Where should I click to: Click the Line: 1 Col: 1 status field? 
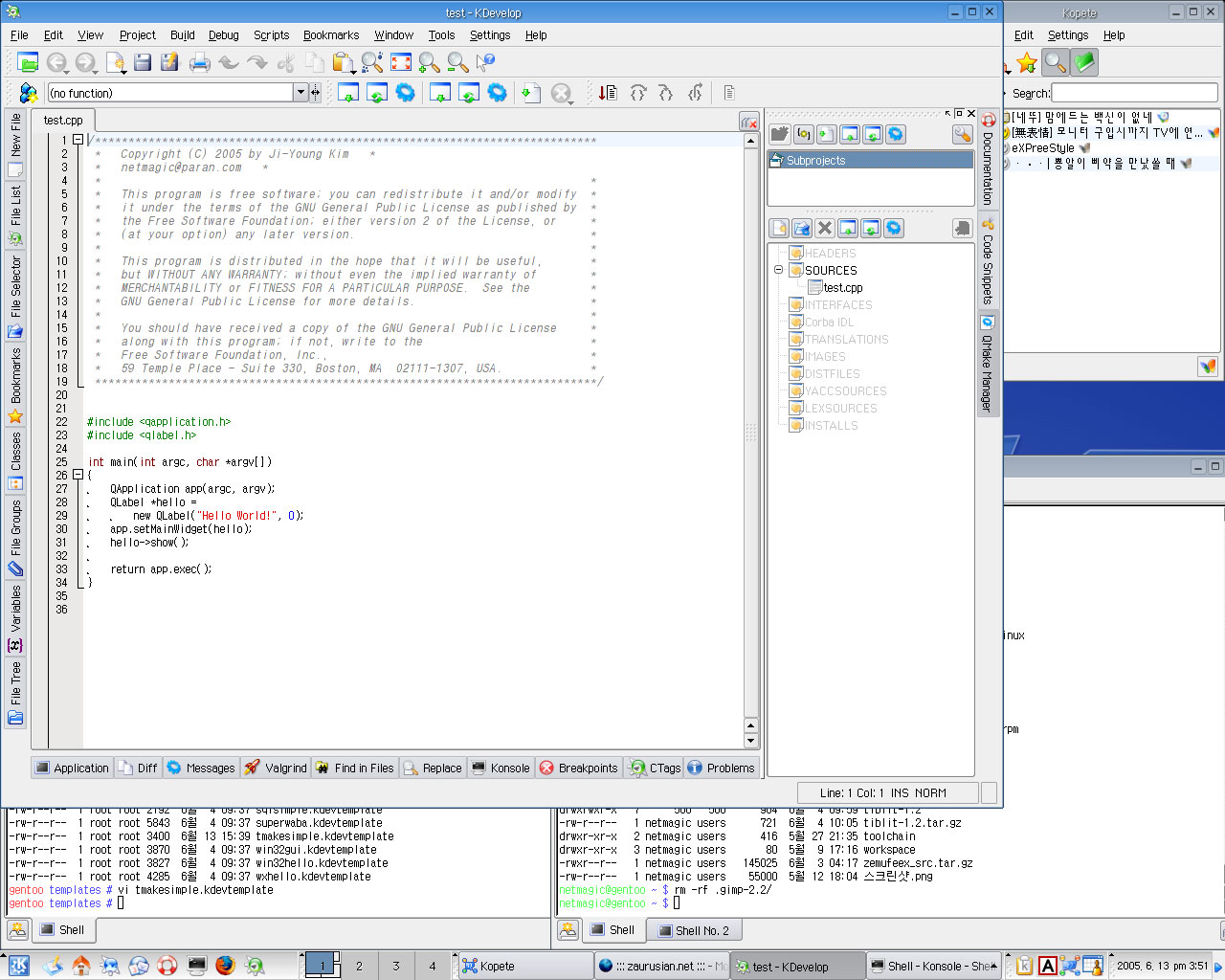pyautogui.click(x=888, y=792)
